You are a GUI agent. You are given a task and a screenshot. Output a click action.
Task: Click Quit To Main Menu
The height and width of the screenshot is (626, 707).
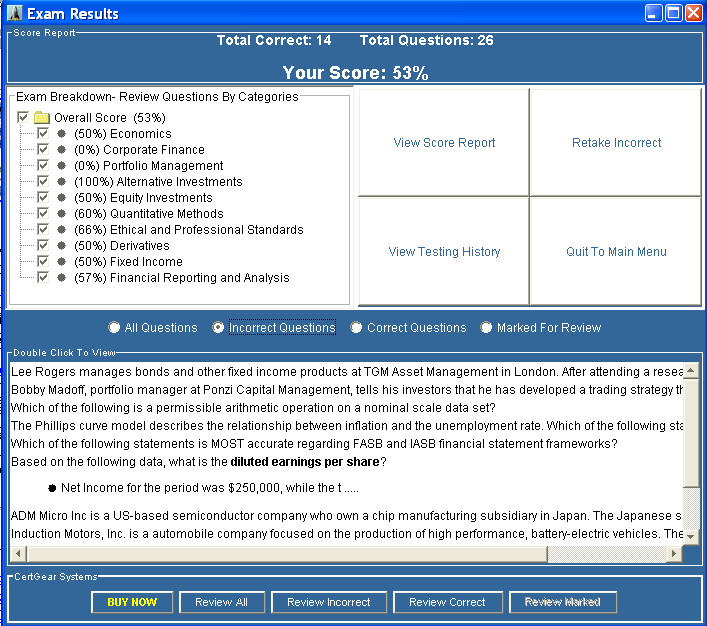(616, 251)
